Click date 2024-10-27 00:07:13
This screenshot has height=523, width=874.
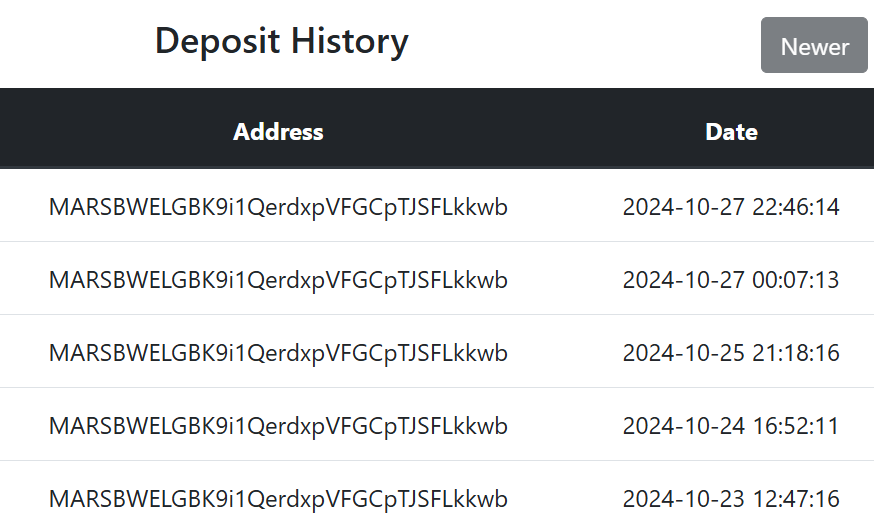tap(731, 280)
